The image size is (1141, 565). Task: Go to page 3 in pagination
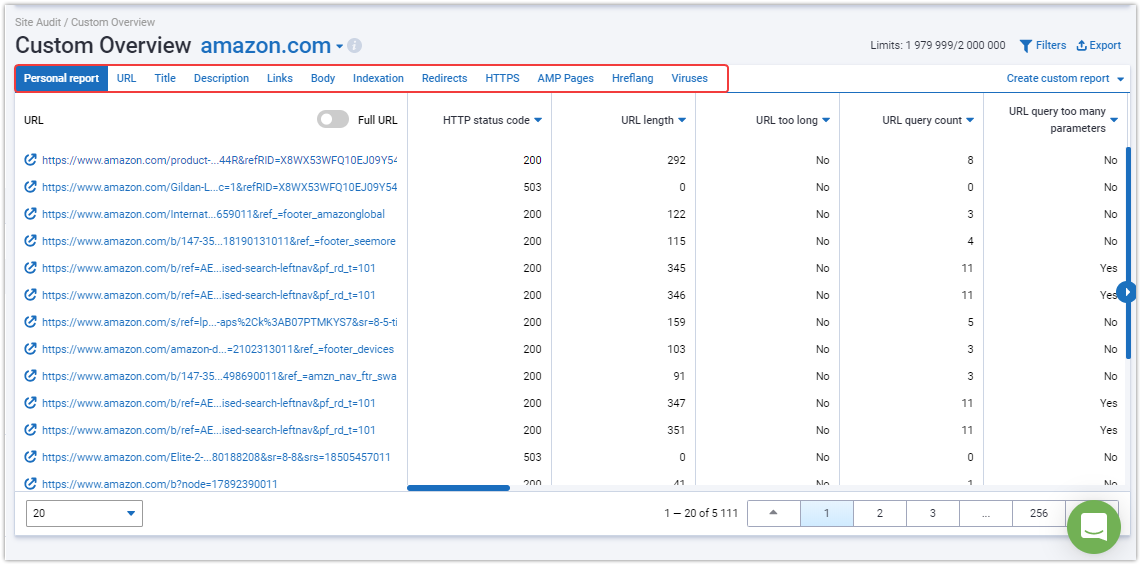point(933,513)
